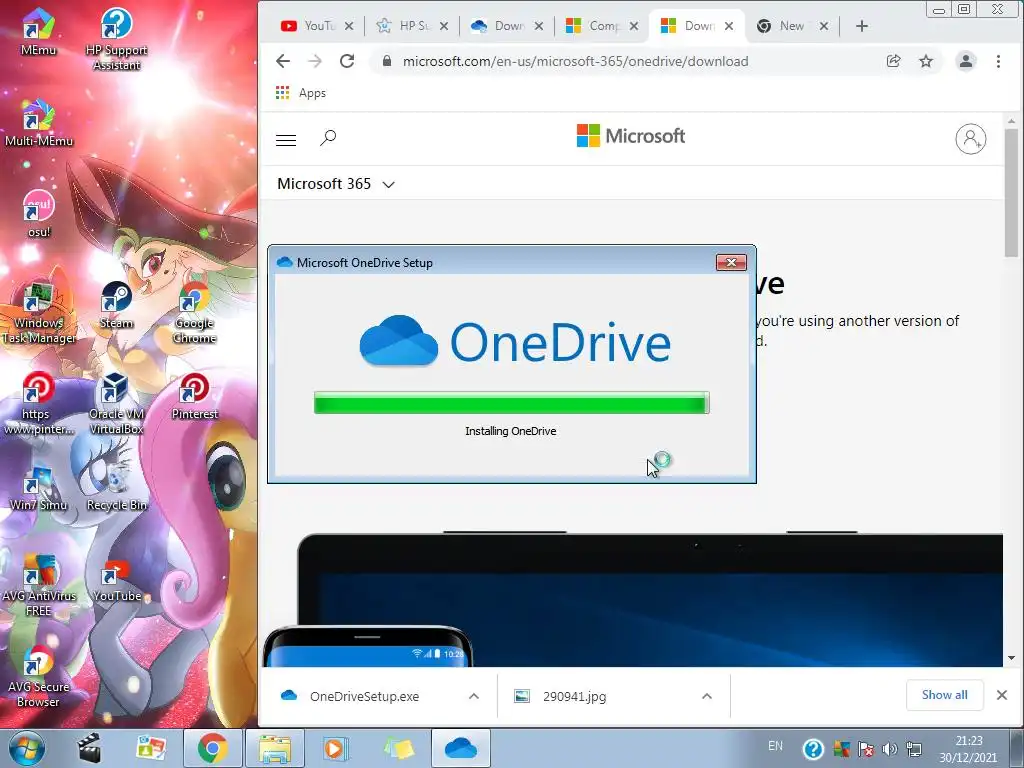Screen dimensions: 1024x768
Task: Open HP Support Assistant desktop icon
Action: coord(116,38)
